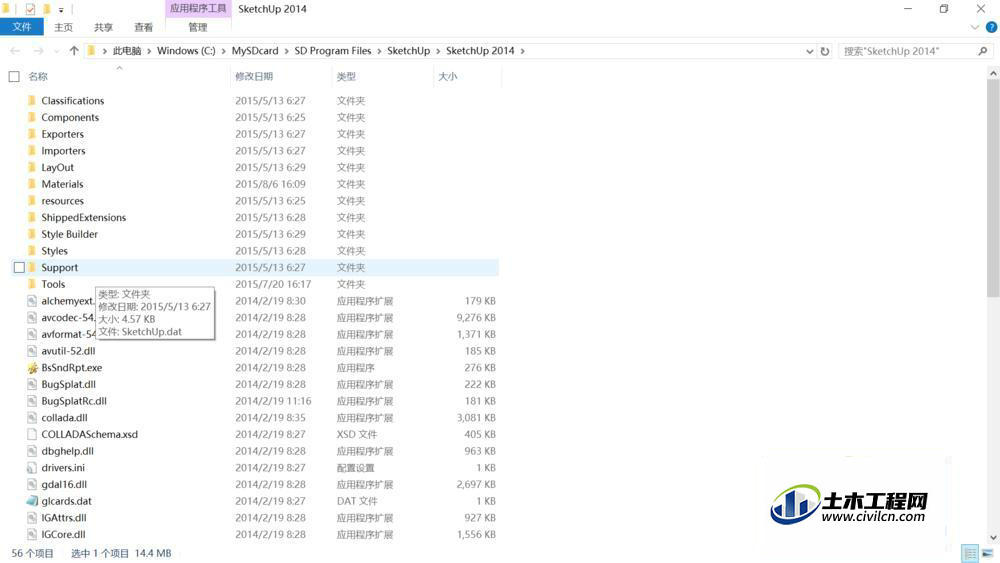Click the scrollbar down arrow

tap(993, 537)
